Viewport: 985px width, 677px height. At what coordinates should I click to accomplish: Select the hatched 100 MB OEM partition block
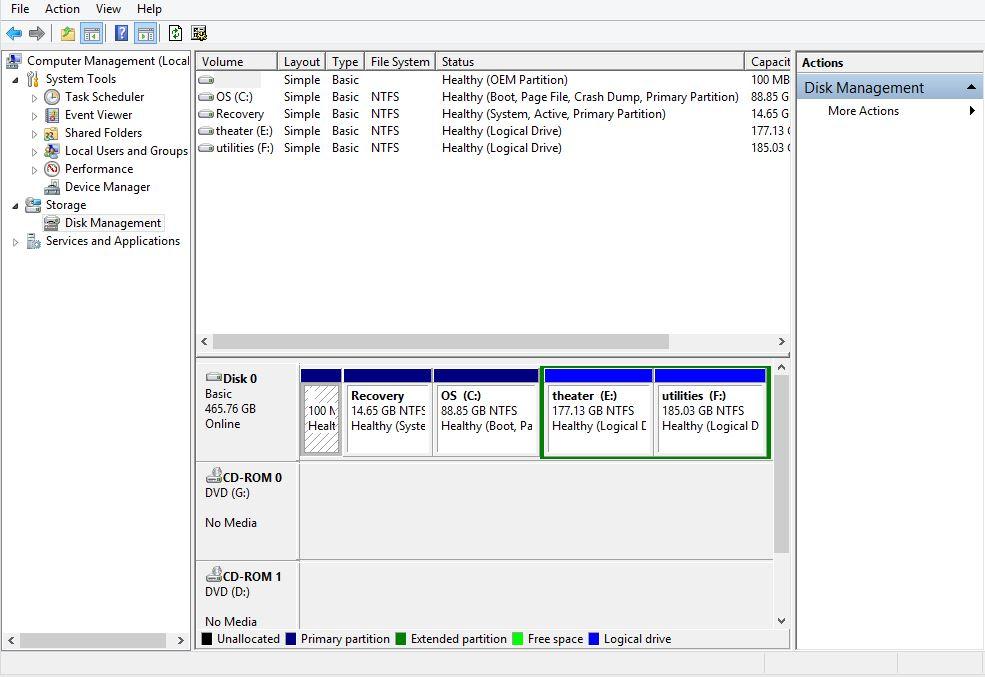point(321,411)
